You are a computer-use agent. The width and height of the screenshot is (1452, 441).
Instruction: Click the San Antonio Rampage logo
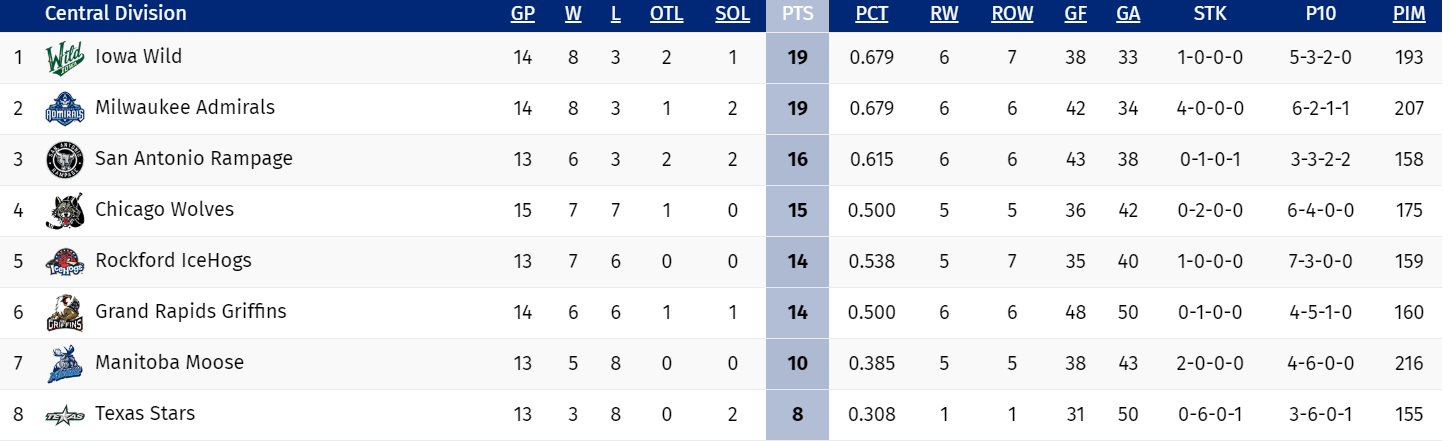tap(62, 160)
